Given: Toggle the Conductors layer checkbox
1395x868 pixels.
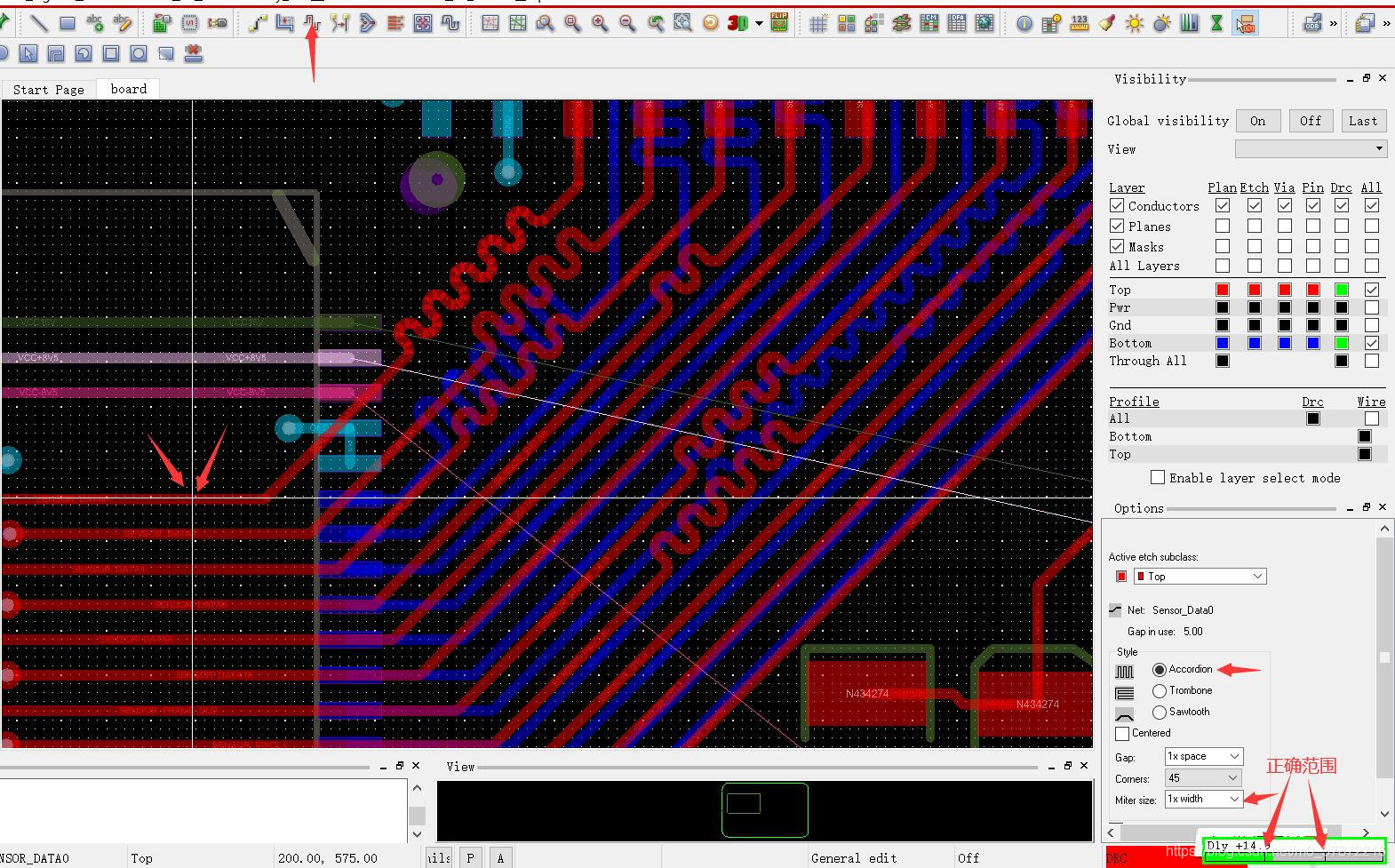Looking at the screenshot, I should pyautogui.click(x=1117, y=206).
